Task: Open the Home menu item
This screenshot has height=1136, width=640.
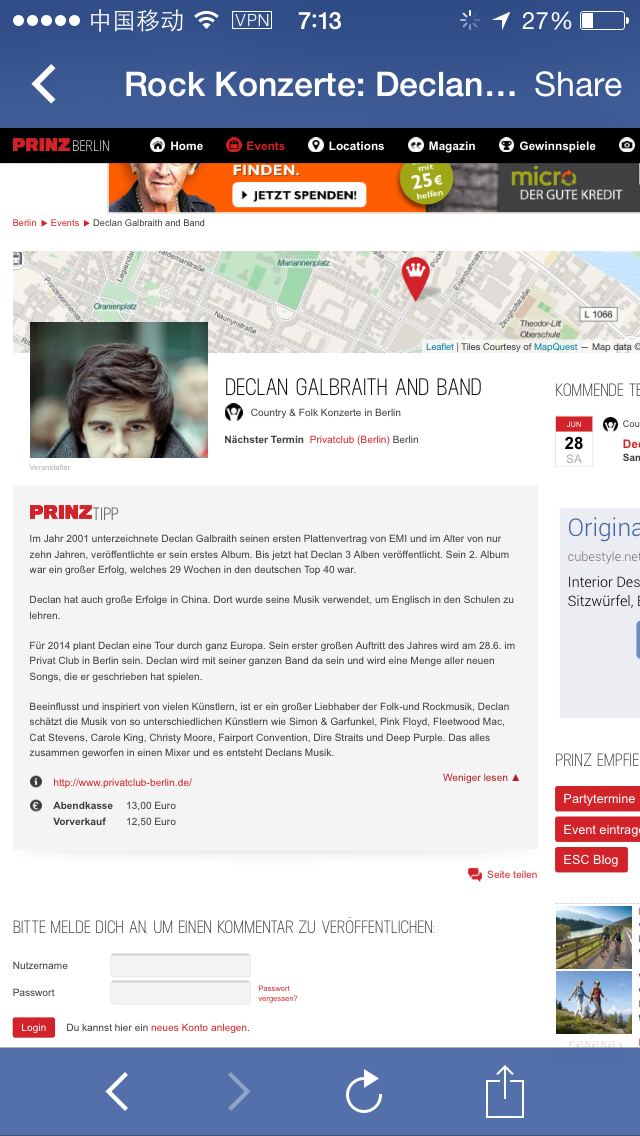Action: 177,146
